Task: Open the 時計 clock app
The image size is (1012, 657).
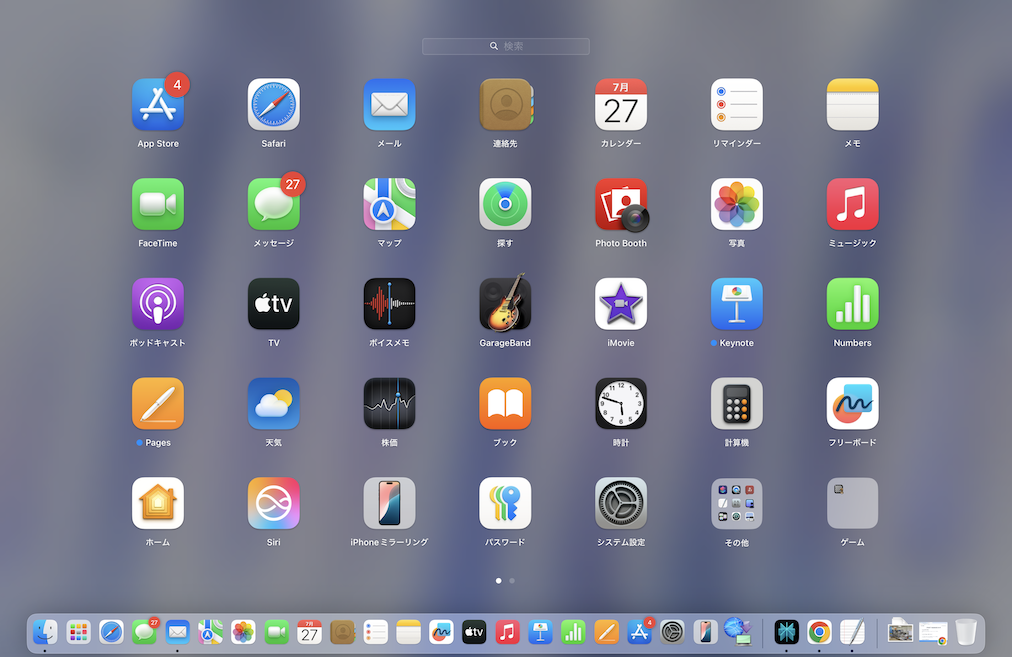Action: (x=621, y=403)
